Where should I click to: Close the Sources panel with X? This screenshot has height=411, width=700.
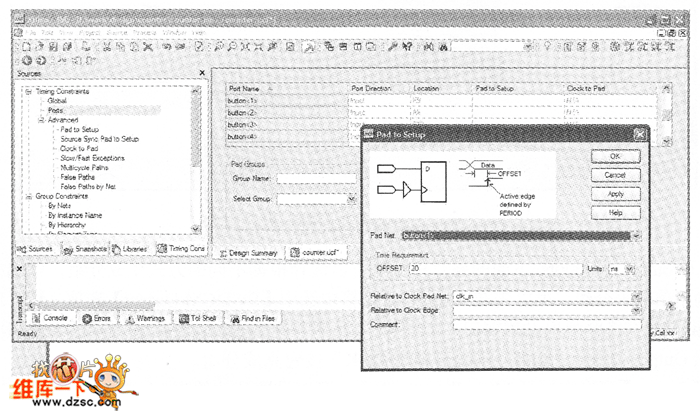pos(203,73)
